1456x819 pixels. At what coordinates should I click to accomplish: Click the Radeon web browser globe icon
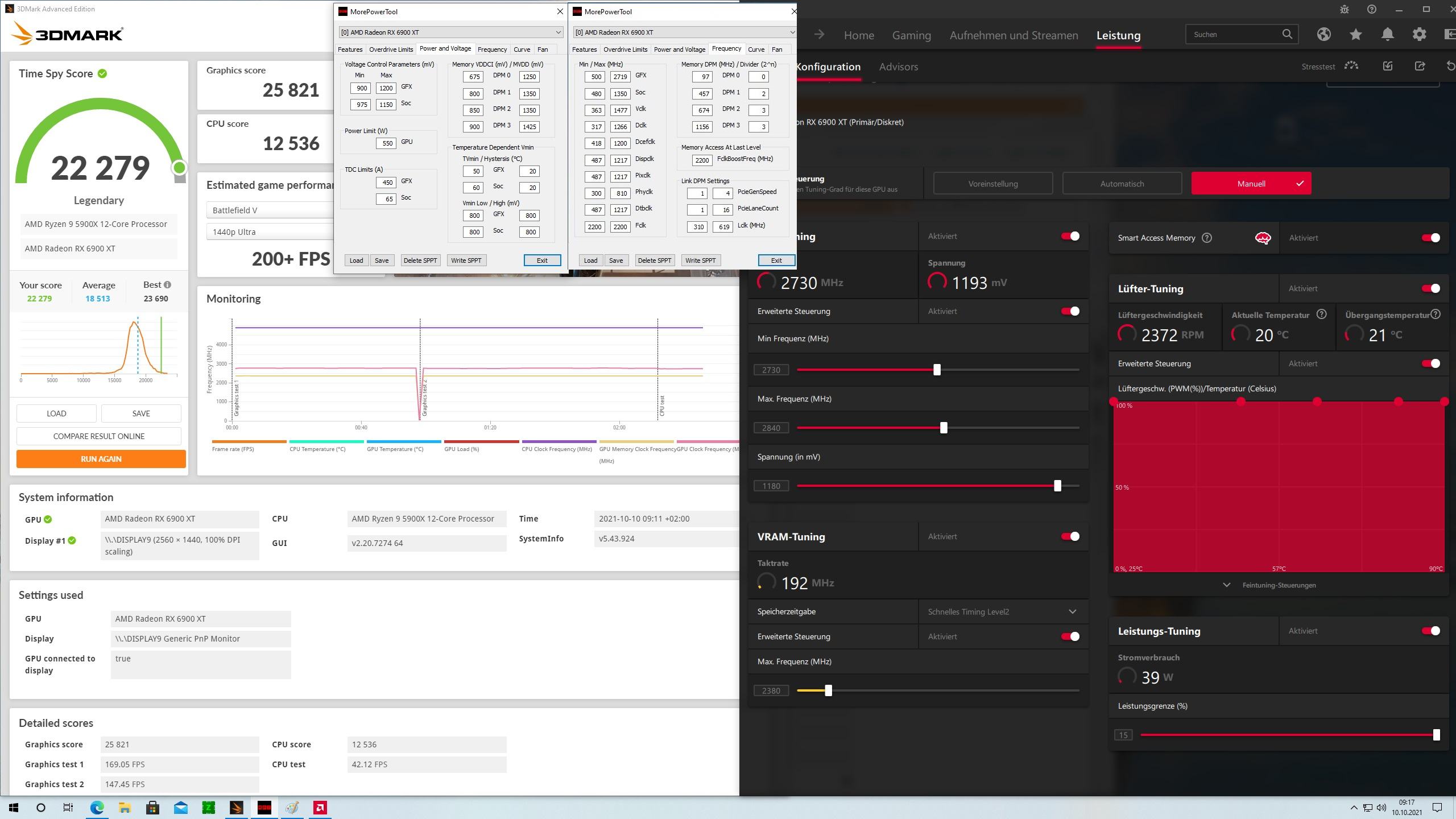tap(1323, 35)
